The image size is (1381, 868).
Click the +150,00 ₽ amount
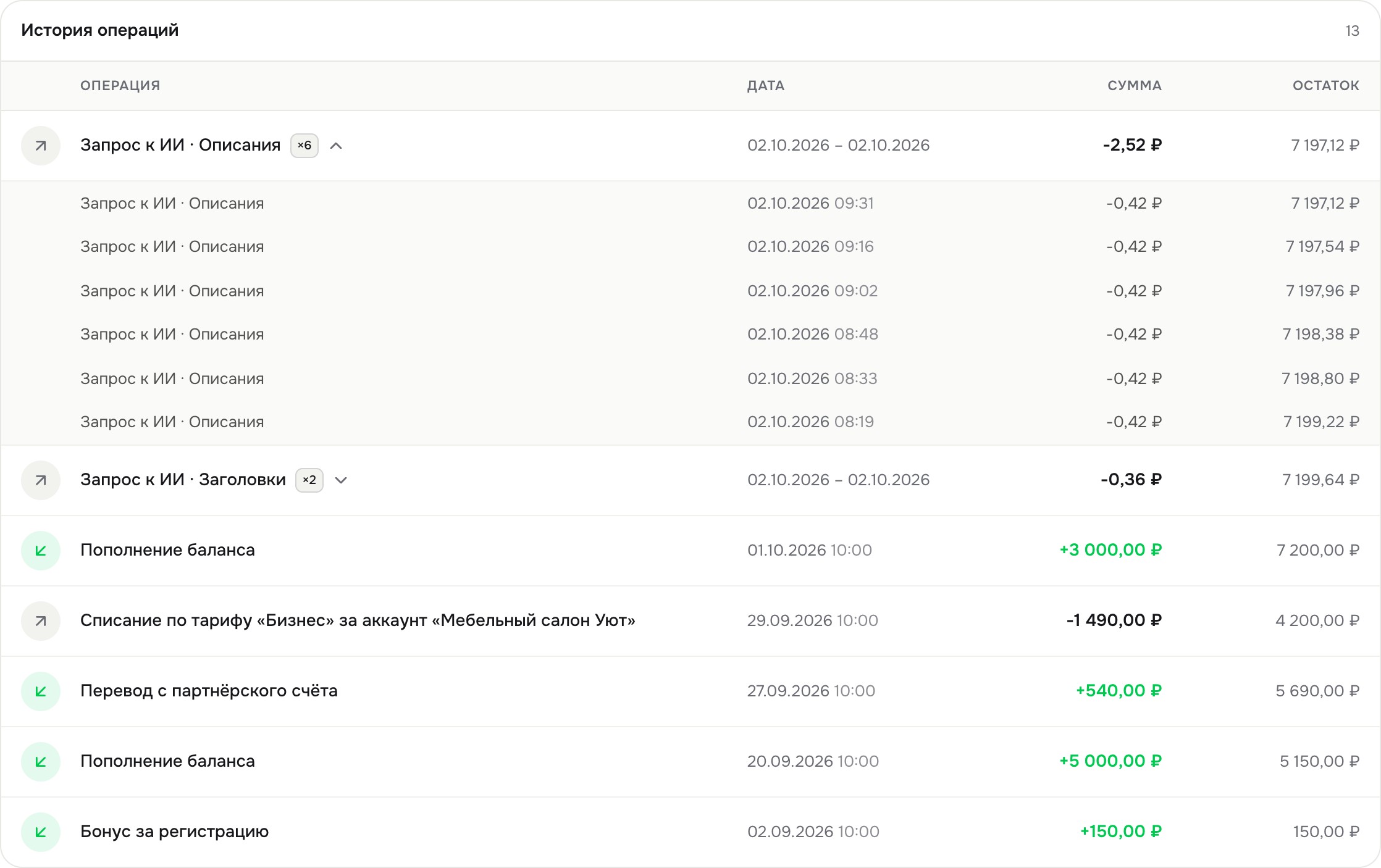pyautogui.click(x=1121, y=832)
